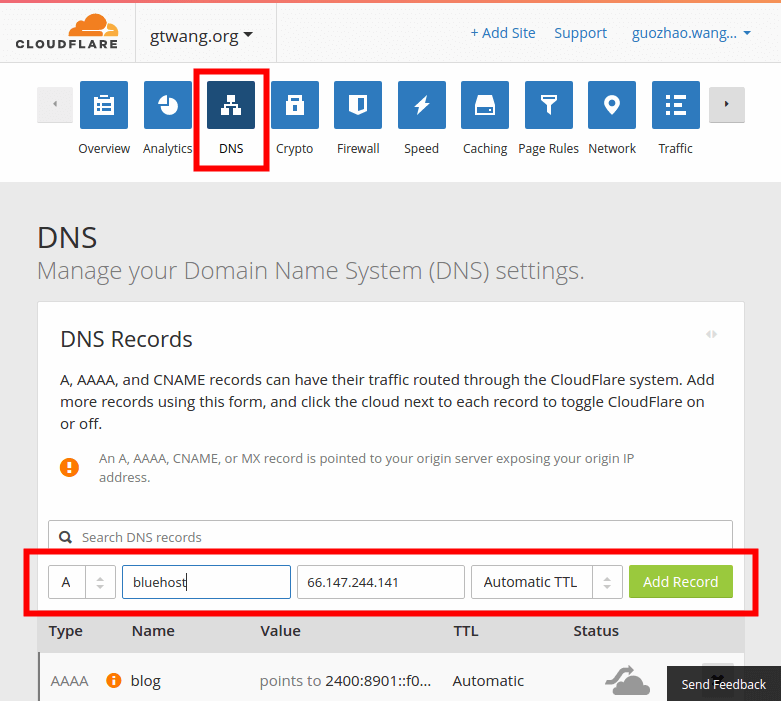Click the Firewall label
This screenshot has width=781, height=701.
pyautogui.click(x=358, y=148)
